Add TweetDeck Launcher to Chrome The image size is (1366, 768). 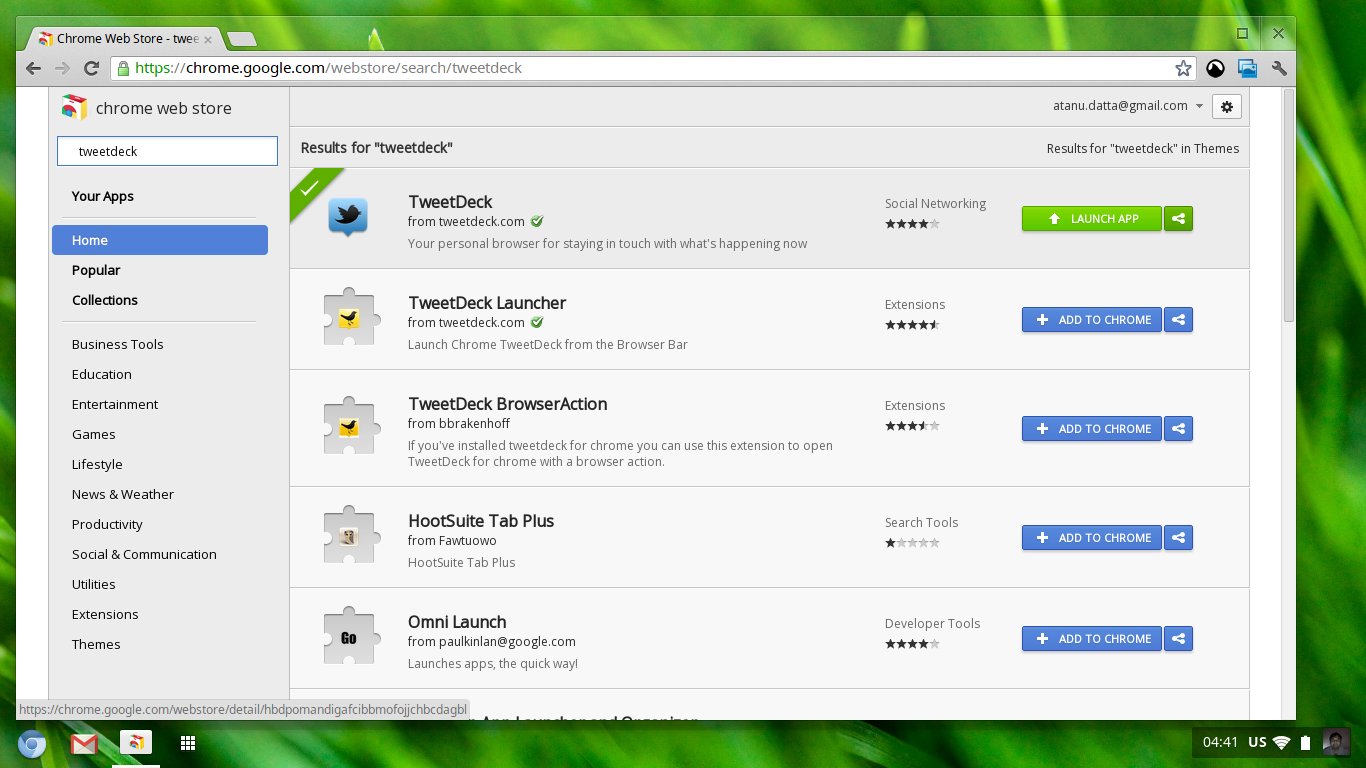[x=1092, y=319]
